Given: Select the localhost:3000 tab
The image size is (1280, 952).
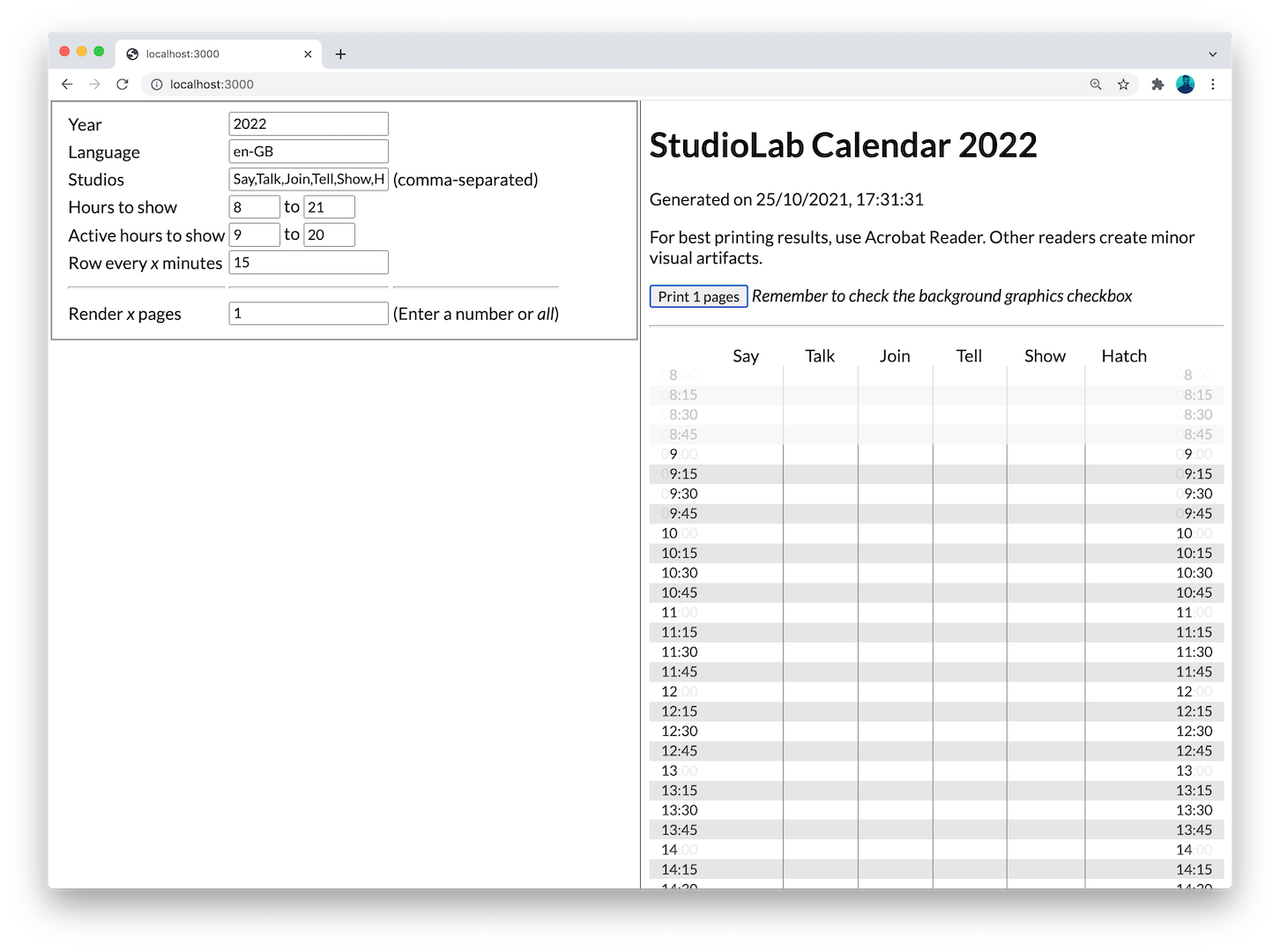Looking at the screenshot, I should click(219, 54).
